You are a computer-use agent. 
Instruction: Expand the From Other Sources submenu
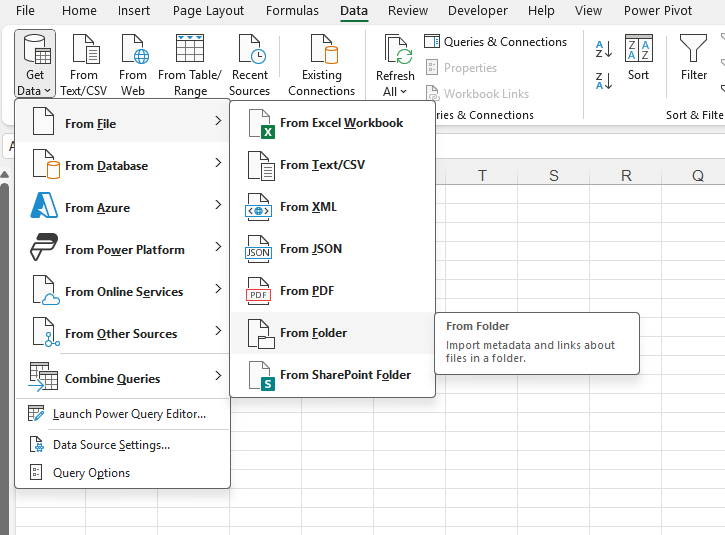click(123, 332)
